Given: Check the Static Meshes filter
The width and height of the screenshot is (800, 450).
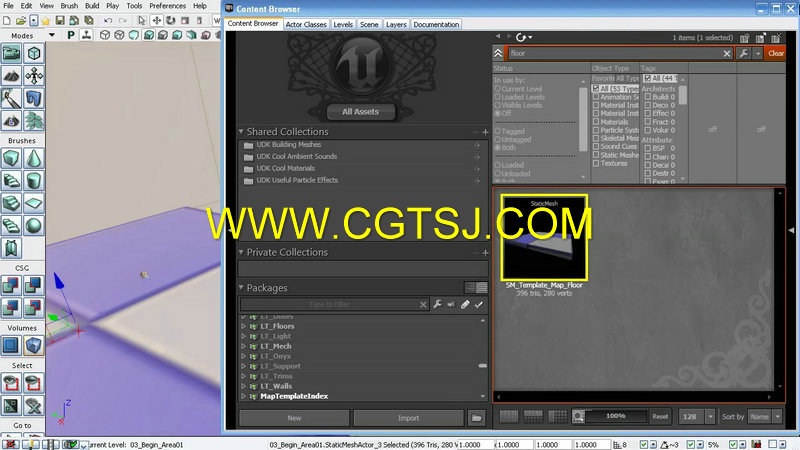Looking at the screenshot, I should click(x=596, y=155).
